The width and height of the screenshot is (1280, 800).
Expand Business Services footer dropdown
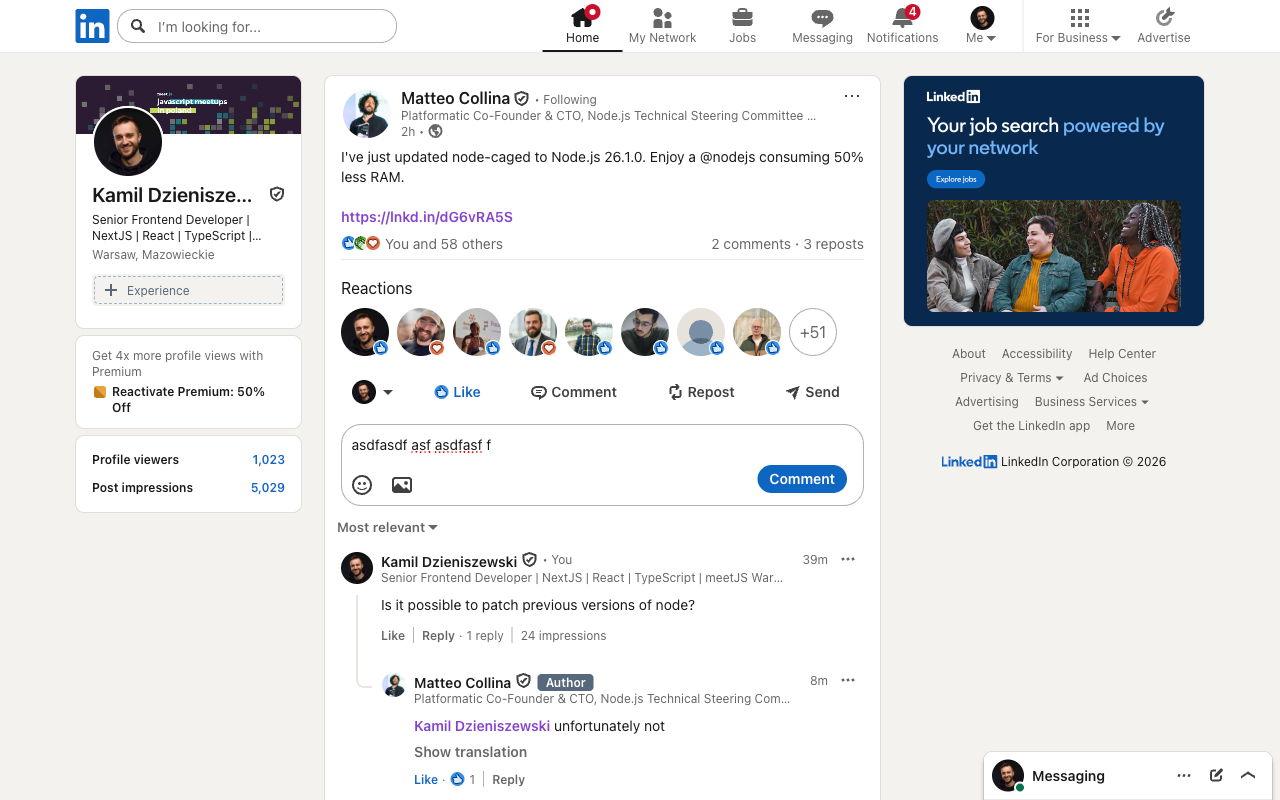point(1091,402)
